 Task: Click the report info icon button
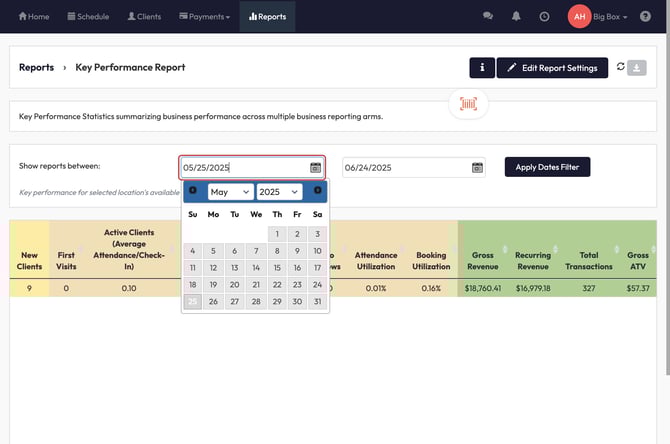click(x=482, y=68)
